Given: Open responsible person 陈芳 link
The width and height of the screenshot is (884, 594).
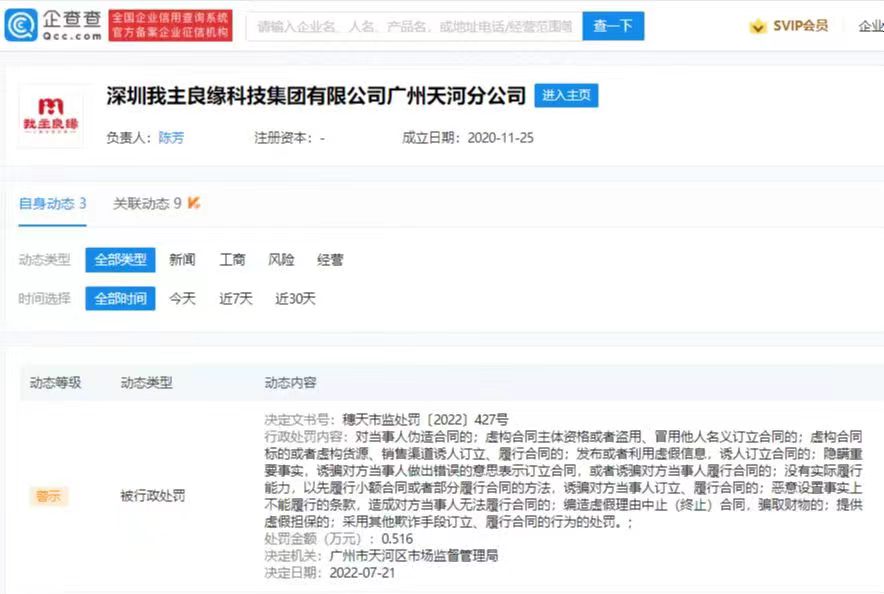Looking at the screenshot, I should (x=171, y=138).
